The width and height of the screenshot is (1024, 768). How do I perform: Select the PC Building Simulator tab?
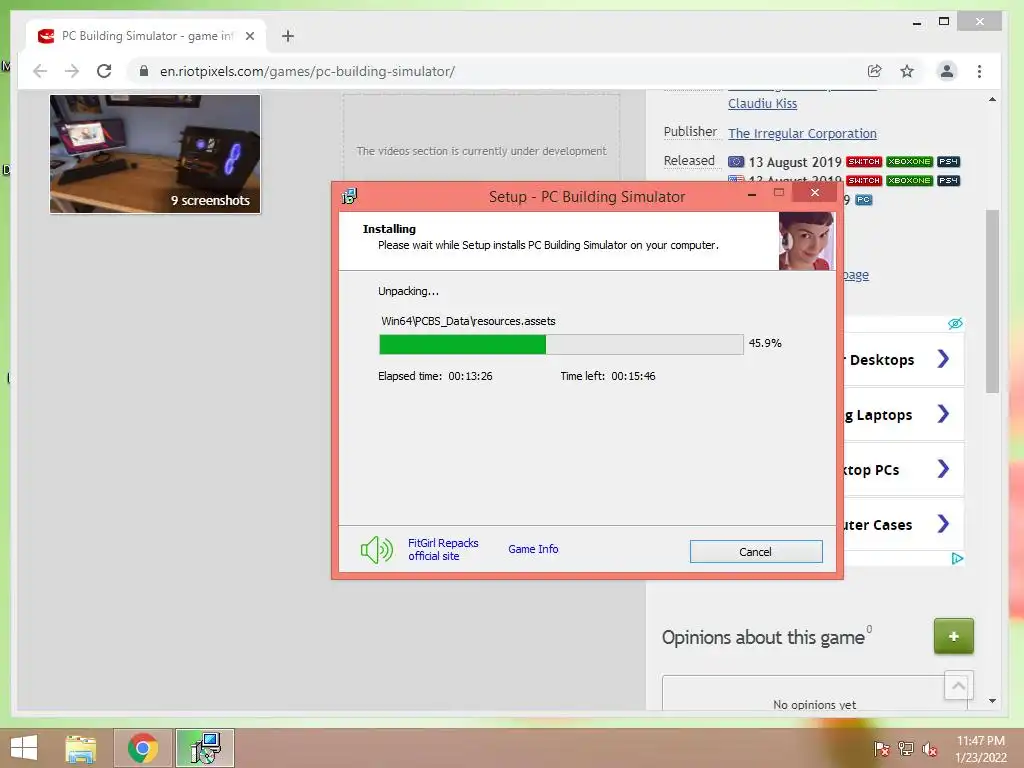pos(146,37)
